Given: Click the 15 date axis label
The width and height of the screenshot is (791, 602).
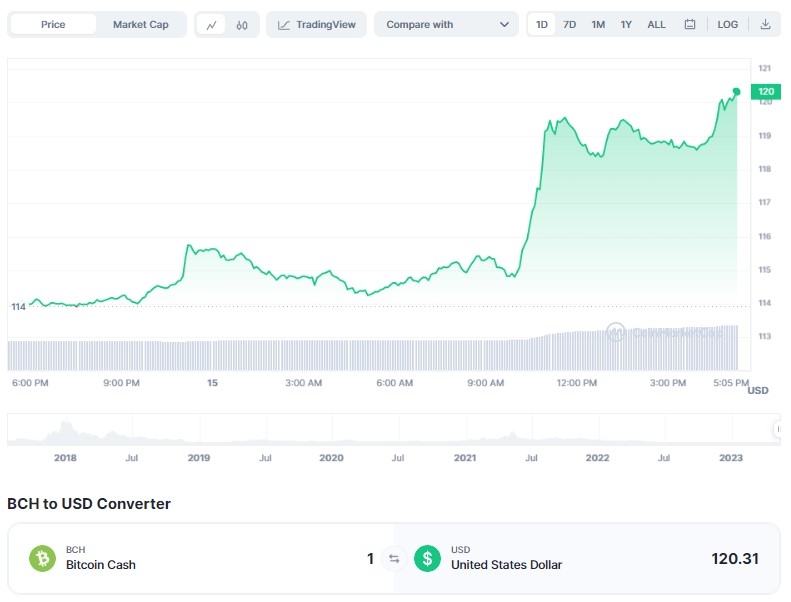Looking at the screenshot, I should 212,383.
